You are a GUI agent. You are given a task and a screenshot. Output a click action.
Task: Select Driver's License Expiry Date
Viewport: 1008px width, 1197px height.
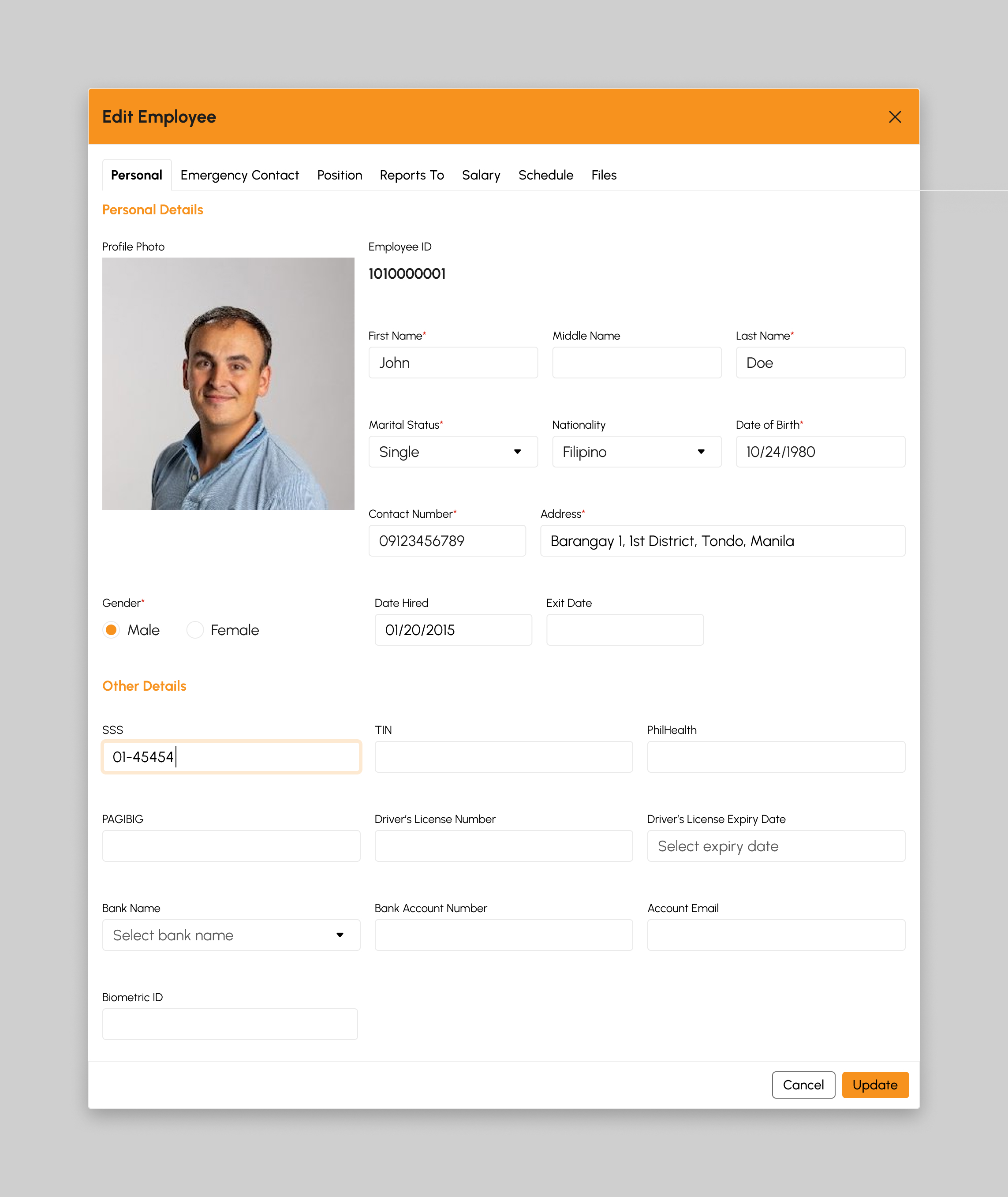776,846
